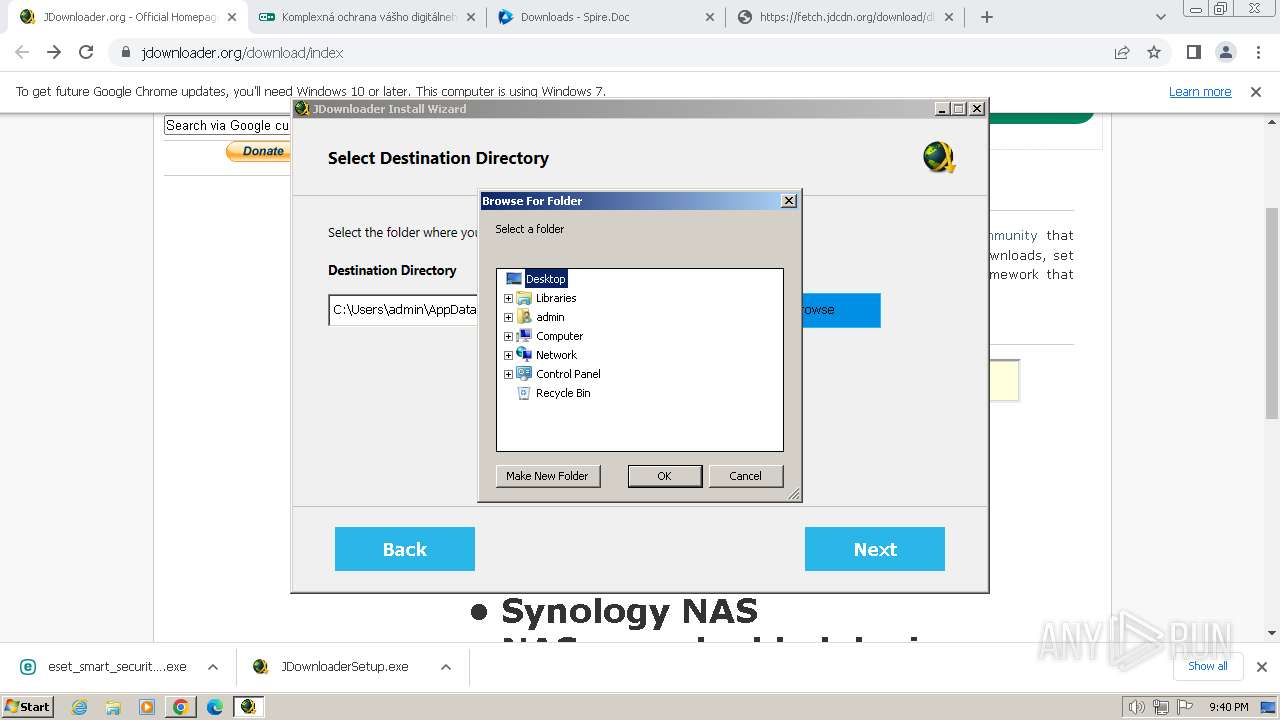Select the "Recycle Bin" tree label
1280x720 pixels.
pos(563,393)
